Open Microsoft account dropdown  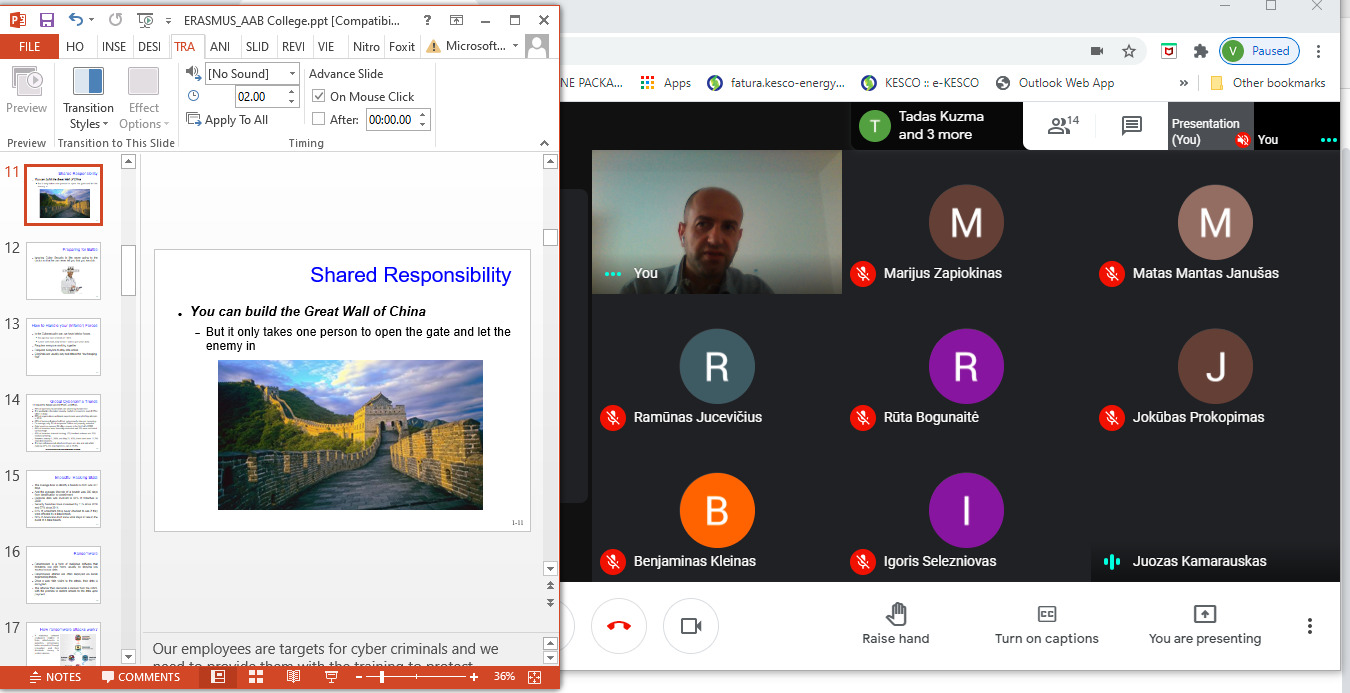(473, 46)
